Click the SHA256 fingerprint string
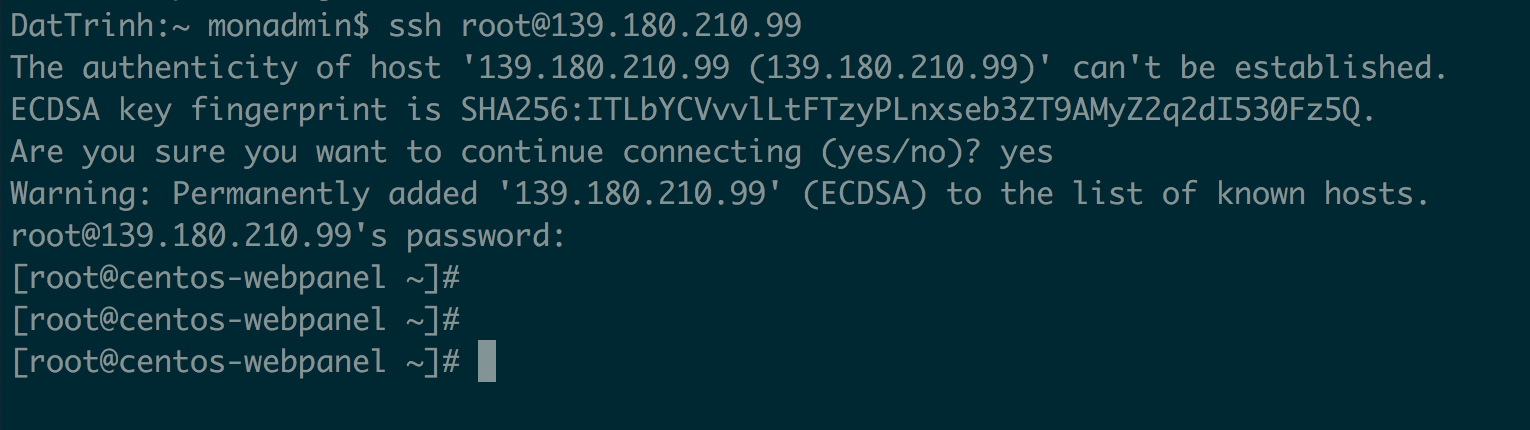Screen dimensions: 1530x430 point(911,110)
